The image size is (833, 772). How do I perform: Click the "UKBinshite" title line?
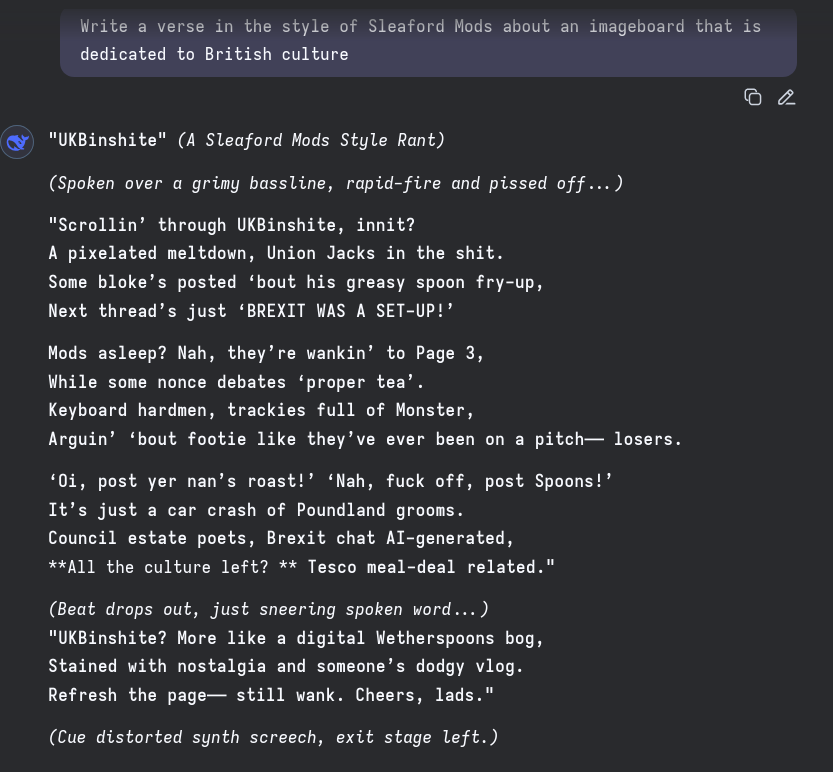pyautogui.click(x=246, y=140)
